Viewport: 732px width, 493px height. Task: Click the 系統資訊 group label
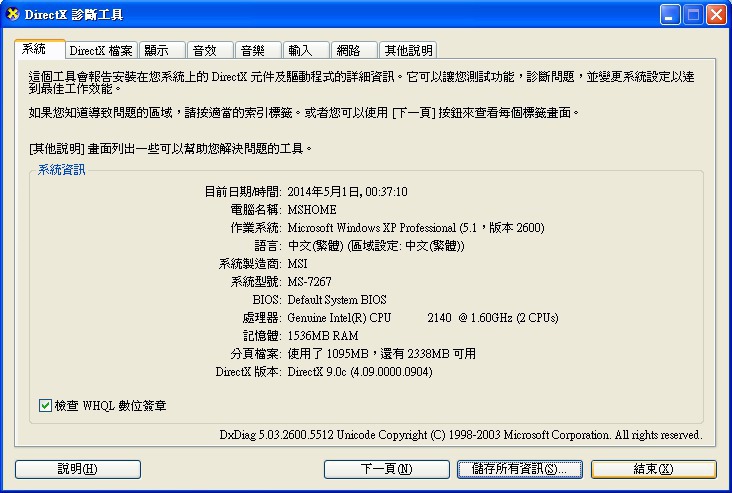tap(61, 169)
